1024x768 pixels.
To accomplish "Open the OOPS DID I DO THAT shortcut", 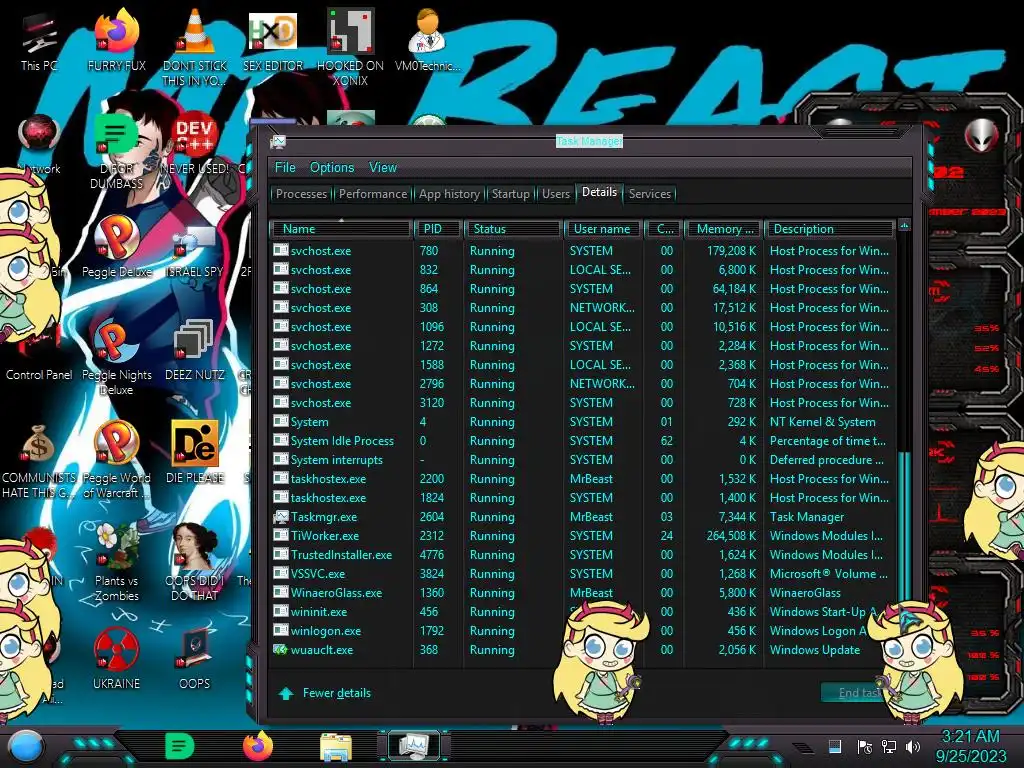I will pos(195,563).
